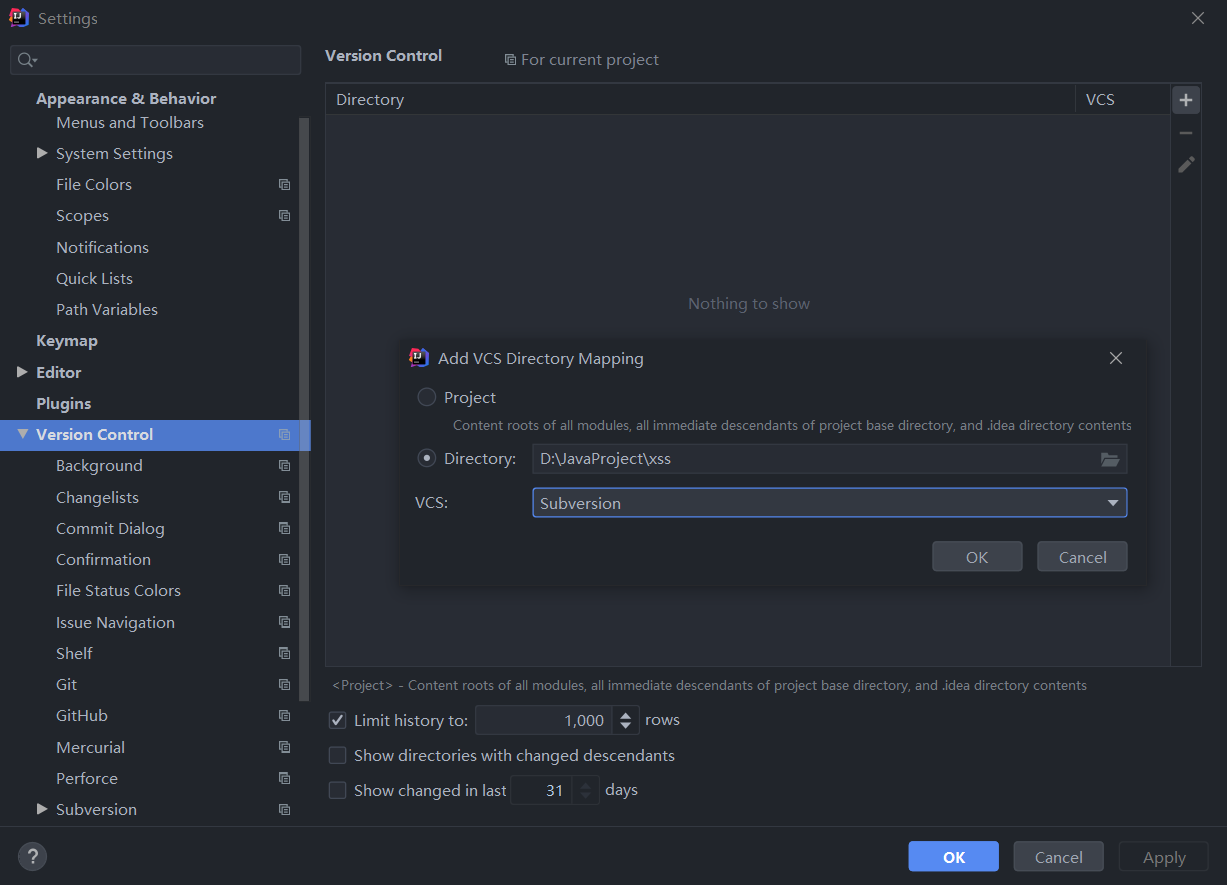Expand the System Settings tree node
1227x885 pixels.
coord(42,153)
